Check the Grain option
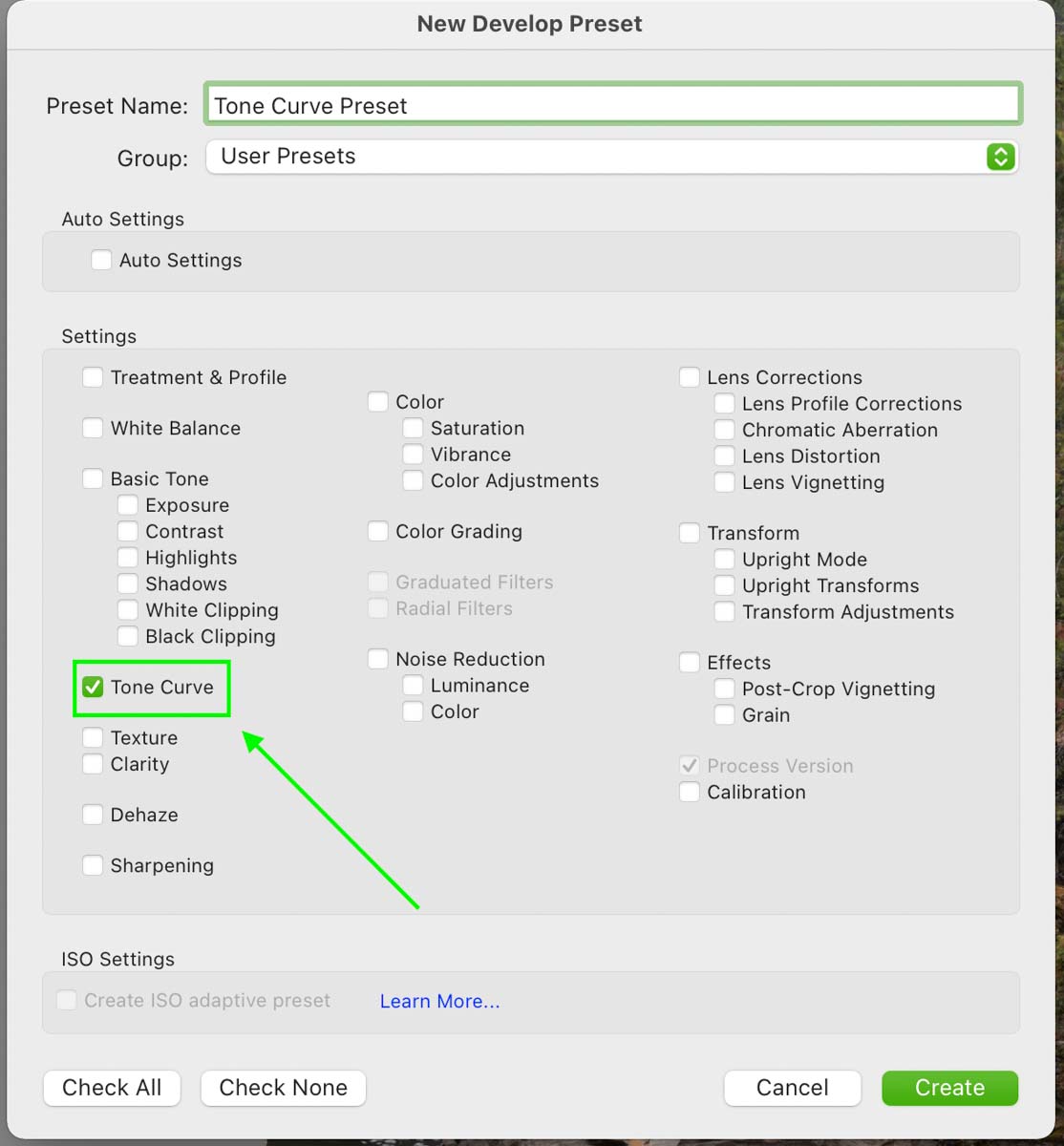This screenshot has width=1064, height=1146. pos(725,715)
